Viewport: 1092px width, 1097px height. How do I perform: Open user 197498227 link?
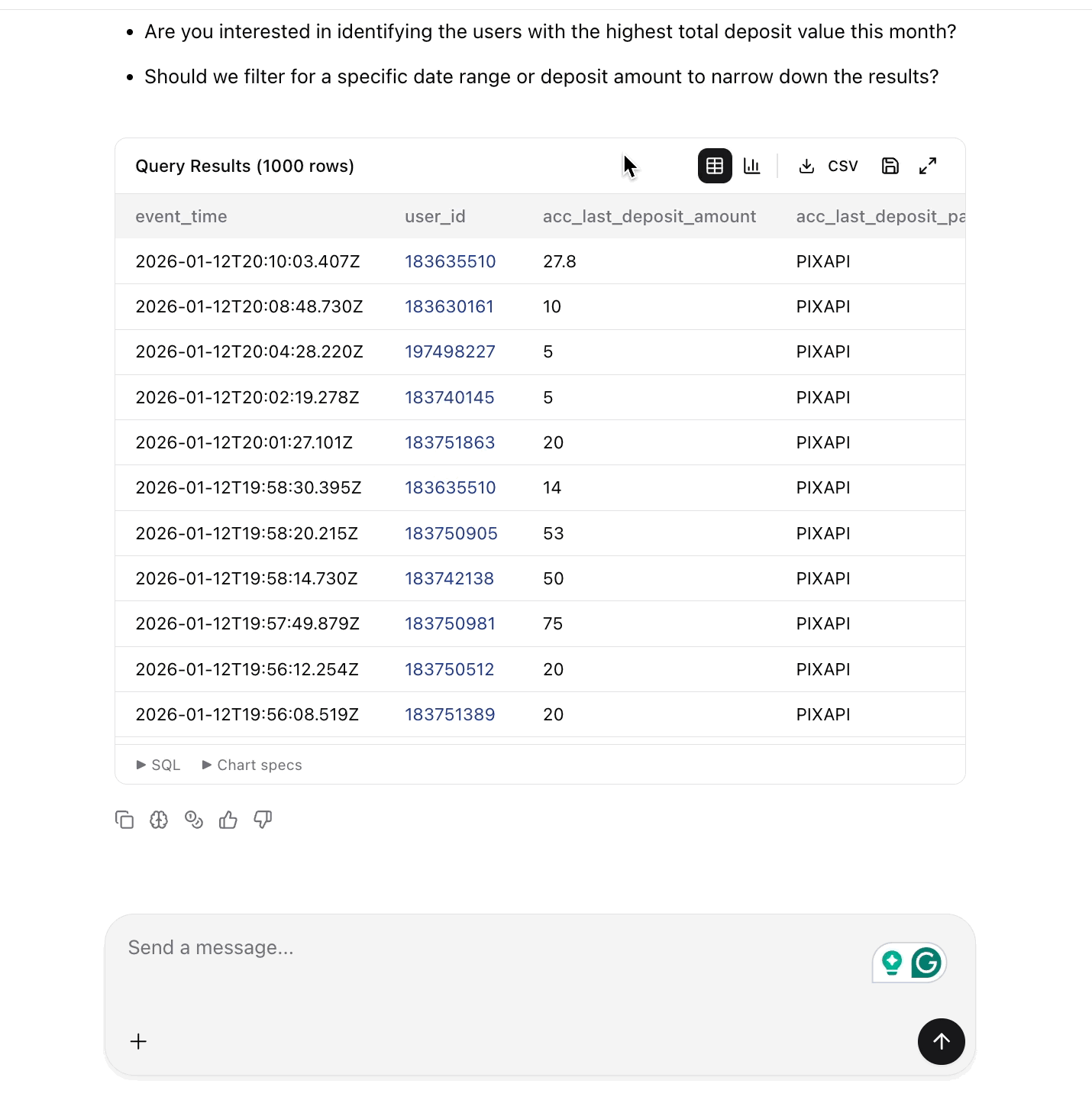tap(450, 351)
